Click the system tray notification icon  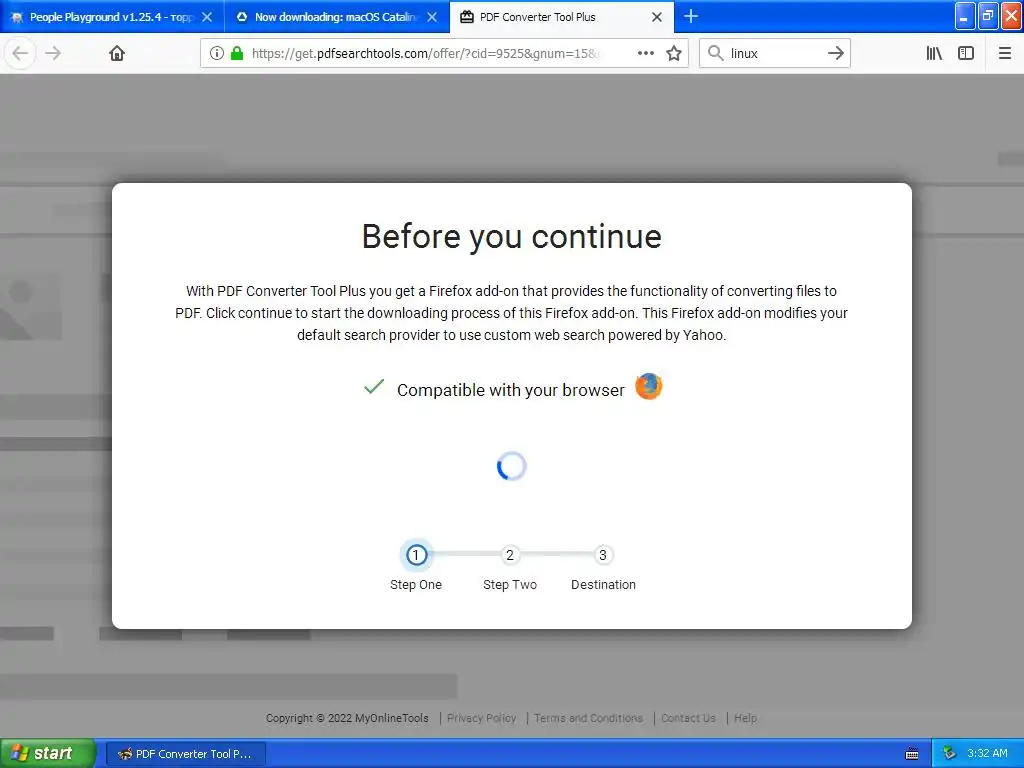[x=950, y=754]
